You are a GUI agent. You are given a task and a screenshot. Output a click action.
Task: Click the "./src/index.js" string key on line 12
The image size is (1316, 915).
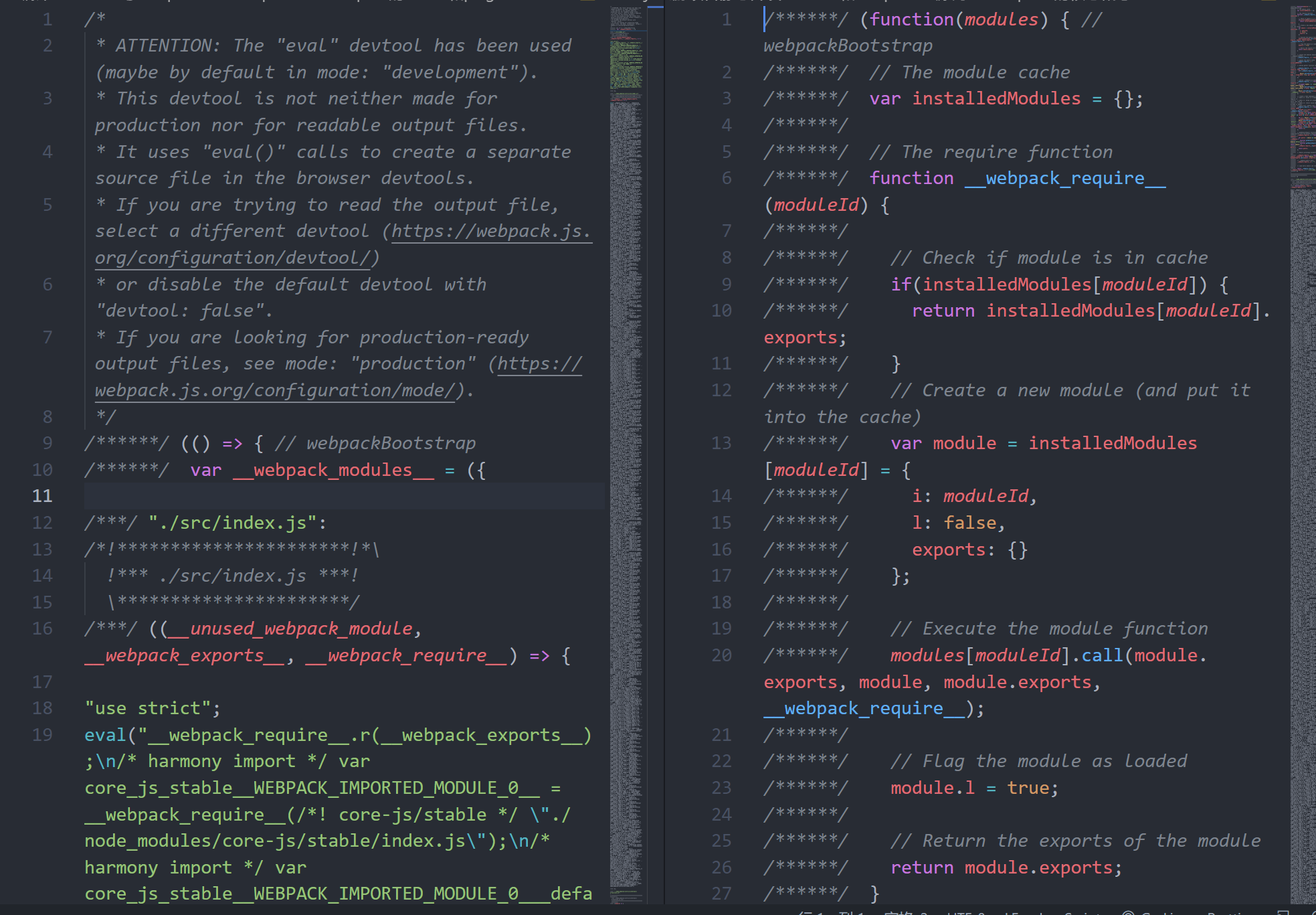pos(232,523)
